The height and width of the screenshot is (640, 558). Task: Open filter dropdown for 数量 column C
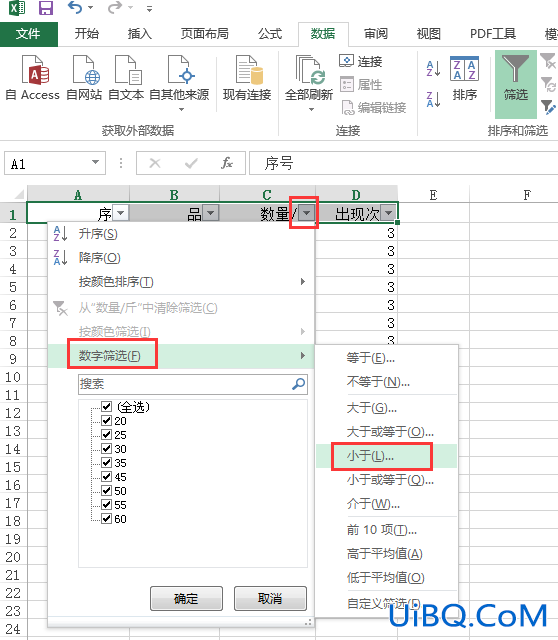tap(307, 213)
